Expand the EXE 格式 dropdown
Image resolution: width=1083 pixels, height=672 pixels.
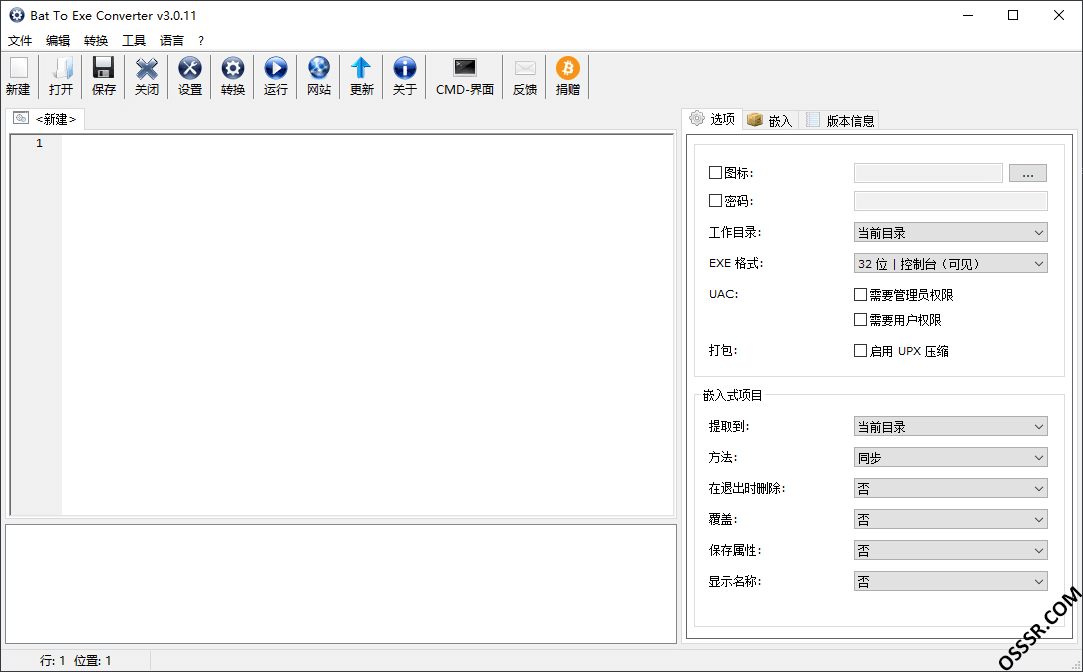(950, 264)
